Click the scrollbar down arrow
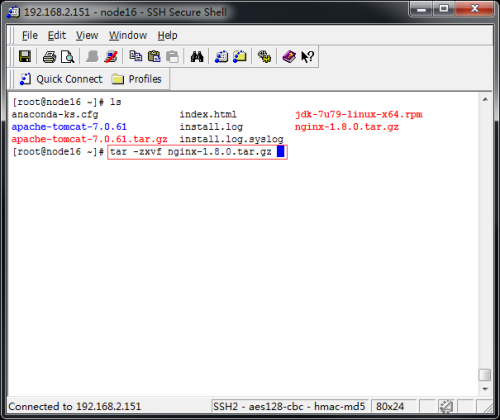The height and width of the screenshot is (420, 500). 485,389
